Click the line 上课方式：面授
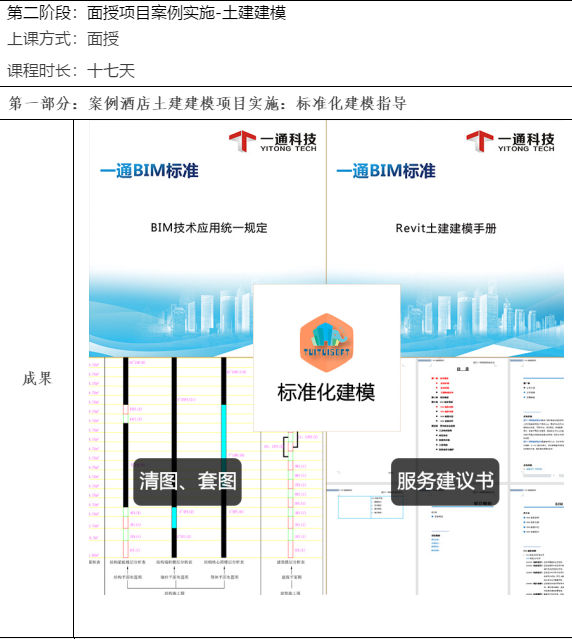 click(x=63, y=39)
